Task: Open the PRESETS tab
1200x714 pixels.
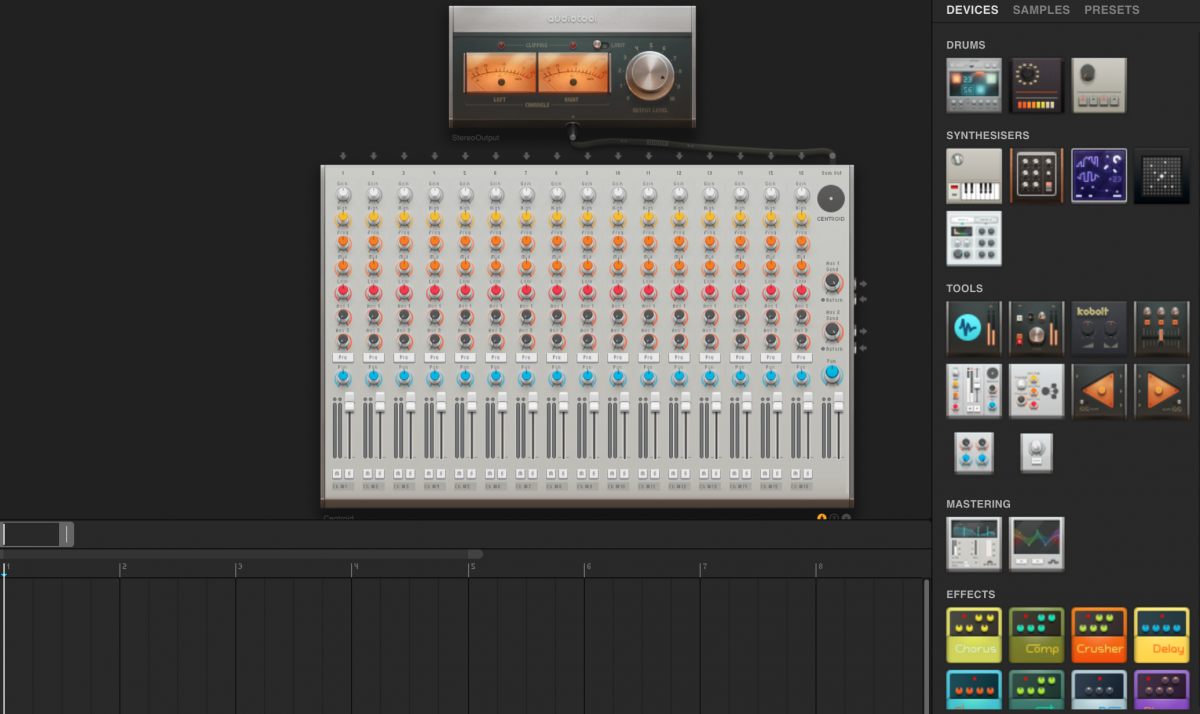Action: [1112, 10]
